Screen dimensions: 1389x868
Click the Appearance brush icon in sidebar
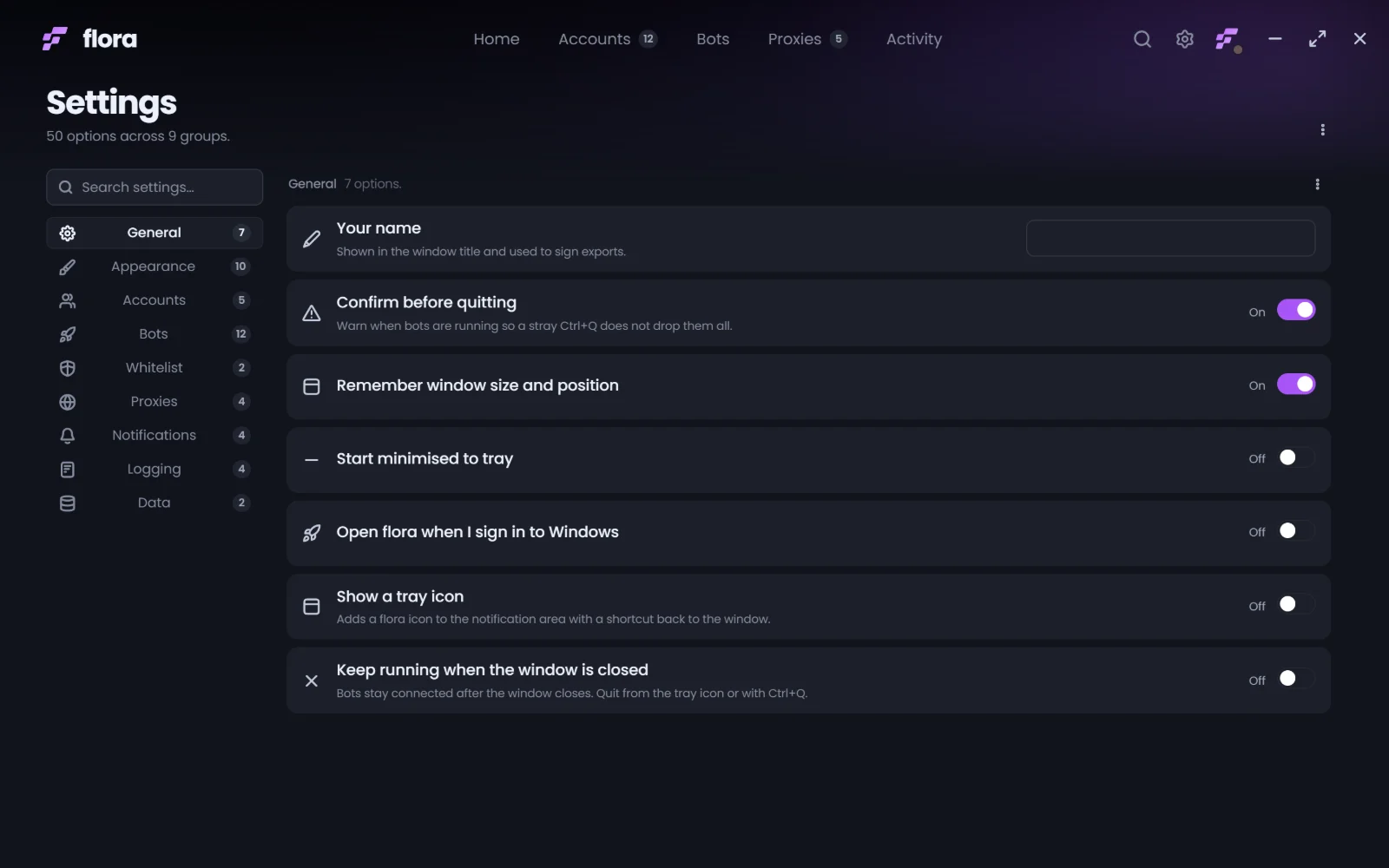(68, 266)
